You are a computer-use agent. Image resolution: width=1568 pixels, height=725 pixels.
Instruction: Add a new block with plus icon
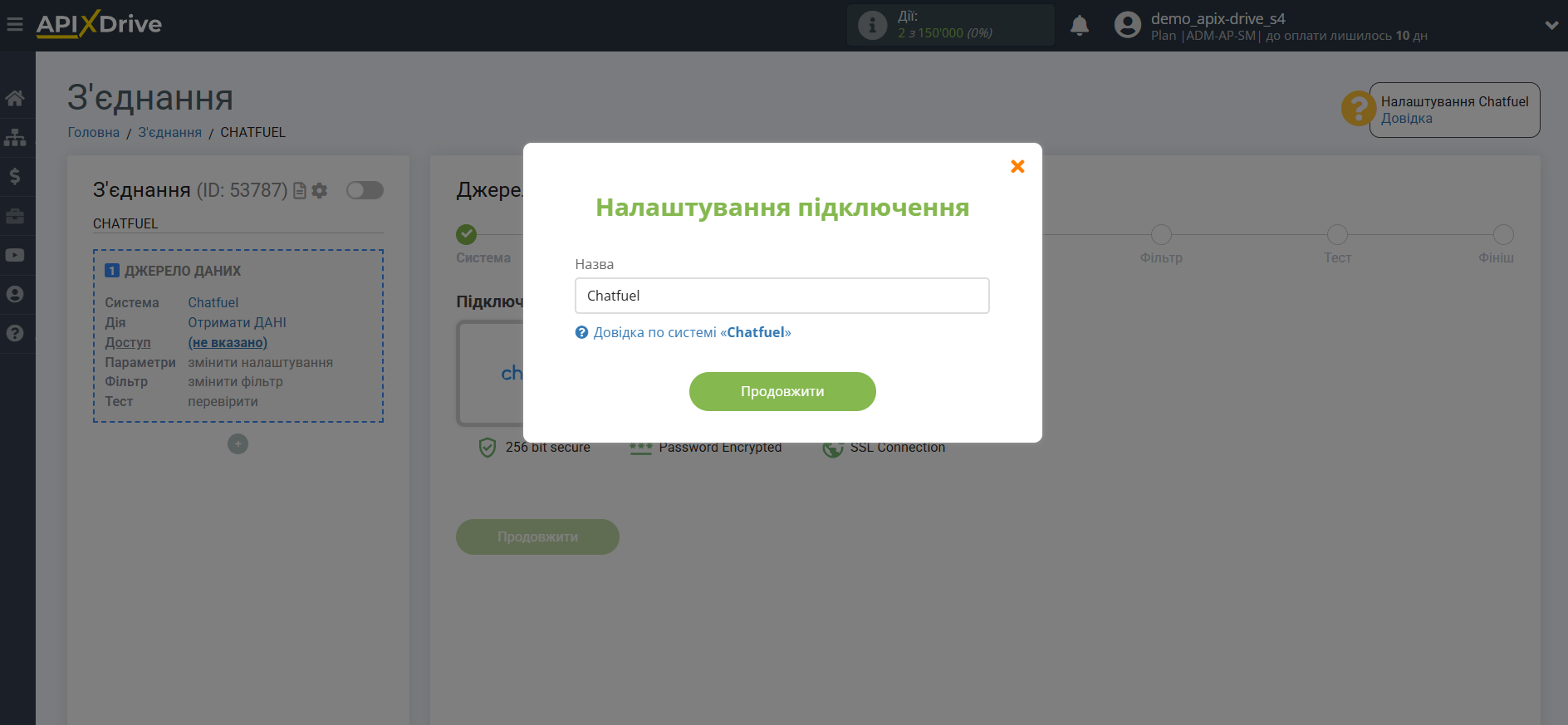238,444
